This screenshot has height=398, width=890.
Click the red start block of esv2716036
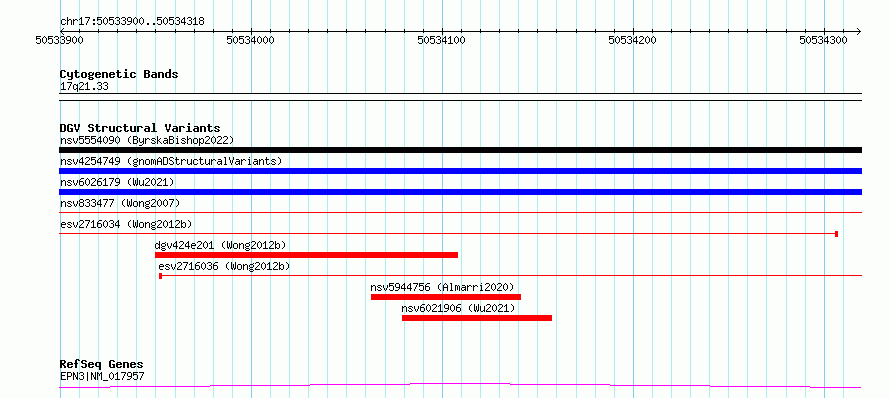pos(161,276)
